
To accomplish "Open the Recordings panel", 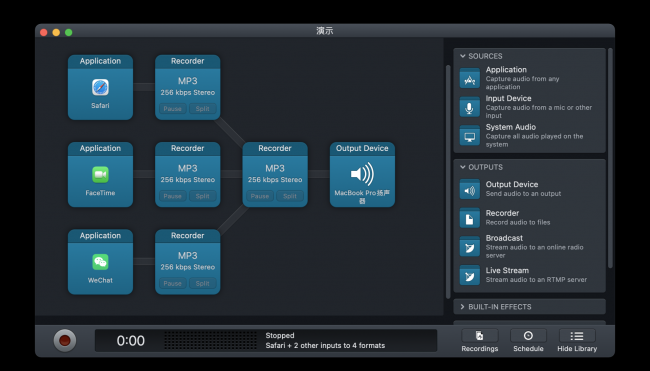I will point(480,340).
